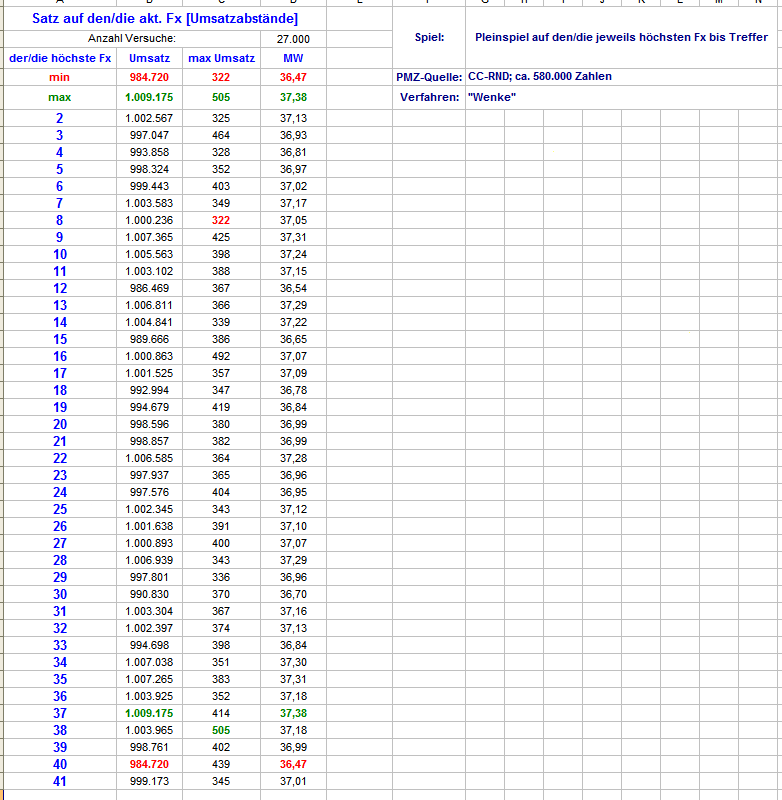Select Umsatz value 1.006.811
This screenshot has width=782, height=800.
click(x=149, y=305)
